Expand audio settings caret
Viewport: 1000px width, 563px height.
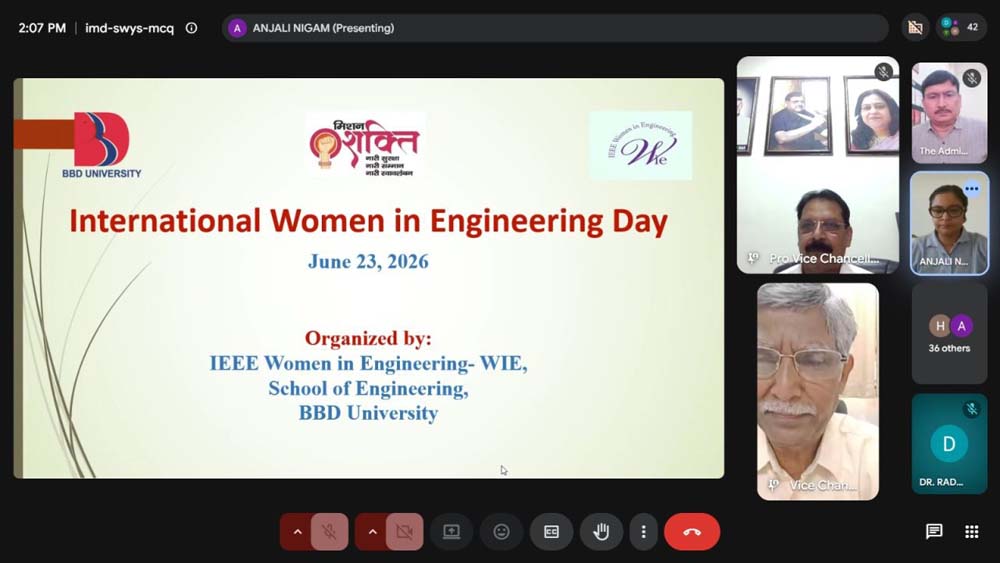tap(297, 532)
